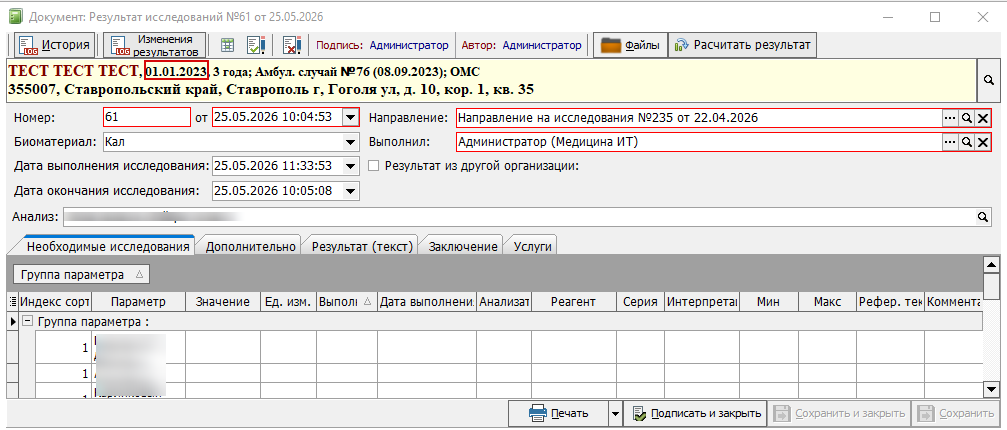
Task: Click the patient search magnifier icon
Action: point(989,80)
